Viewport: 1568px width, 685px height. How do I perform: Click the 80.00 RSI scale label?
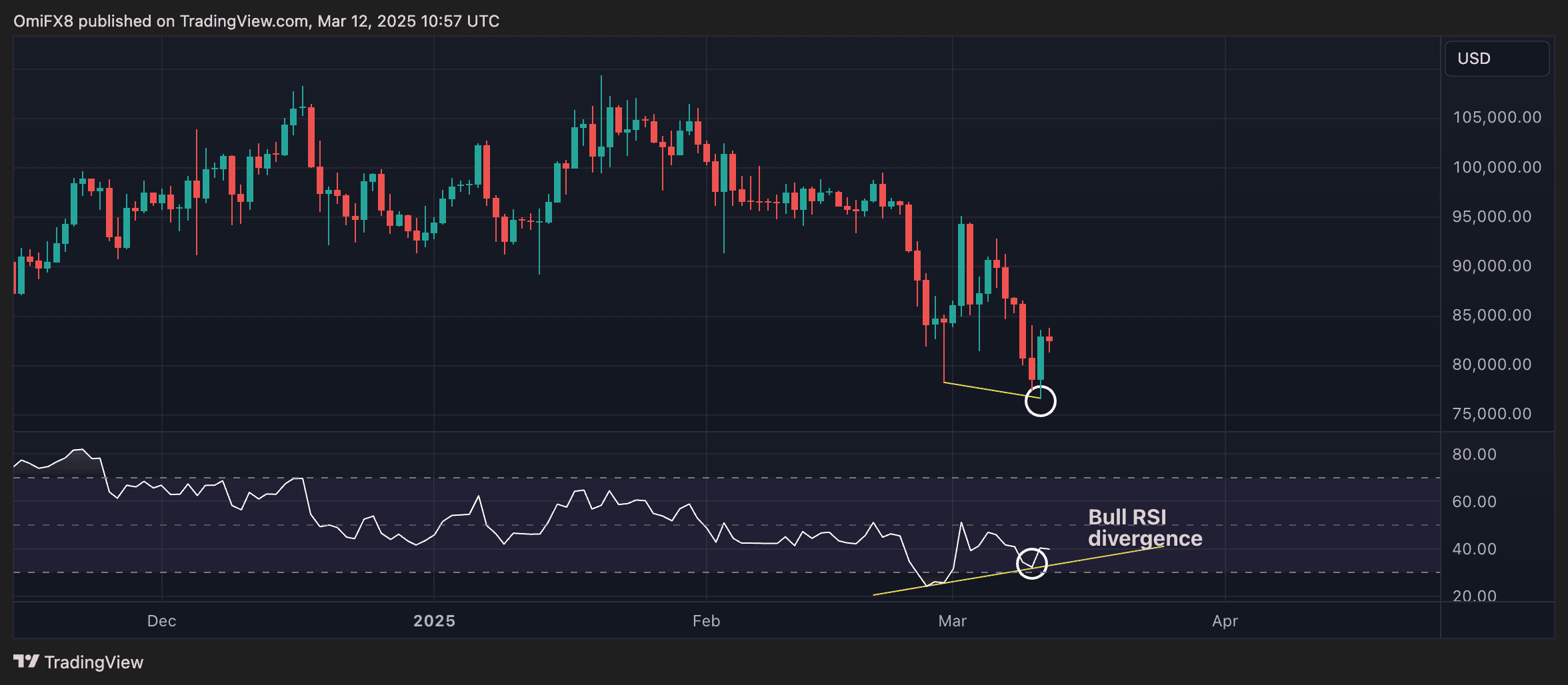coord(1474,454)
